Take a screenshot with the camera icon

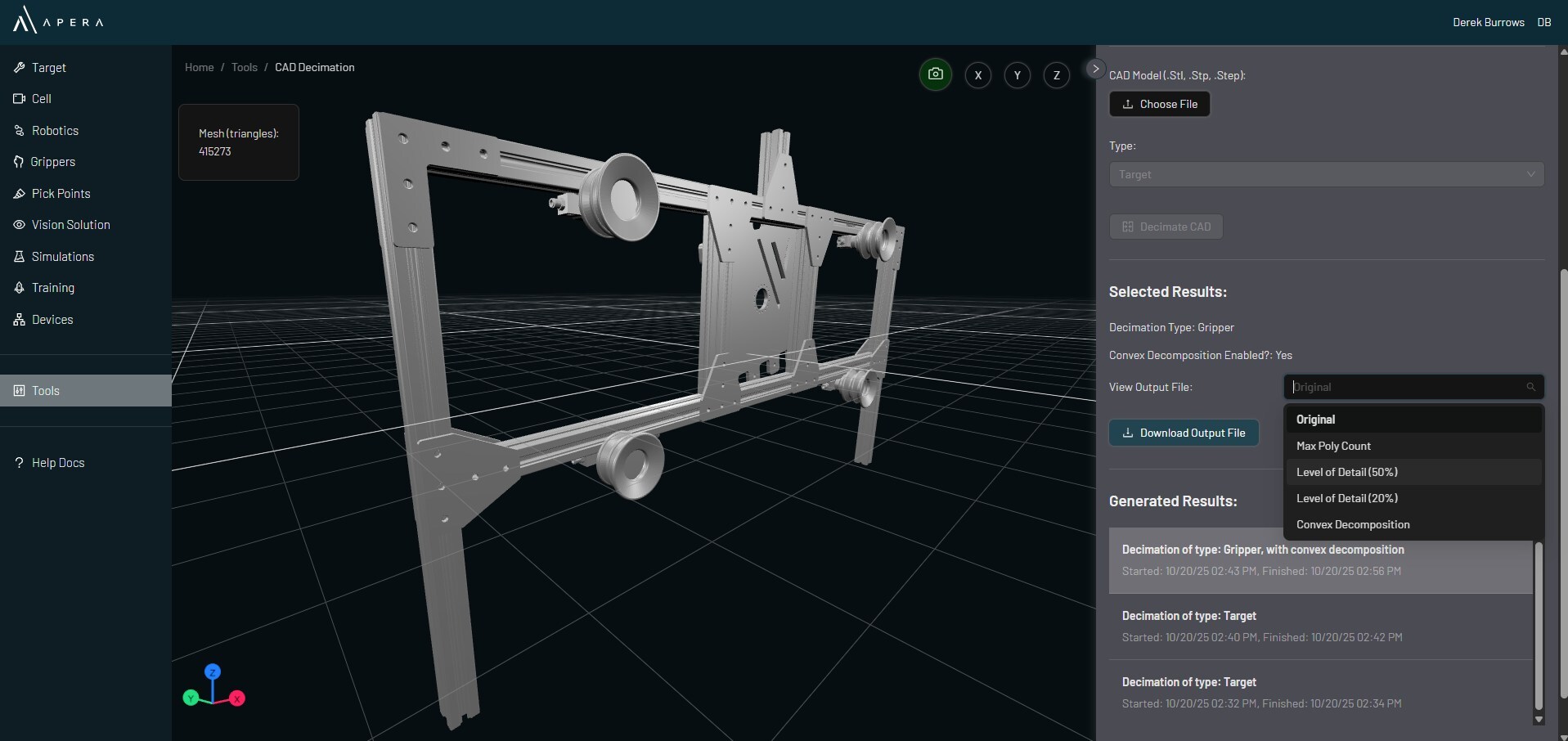pyautogui.click(x=936, y=74)
